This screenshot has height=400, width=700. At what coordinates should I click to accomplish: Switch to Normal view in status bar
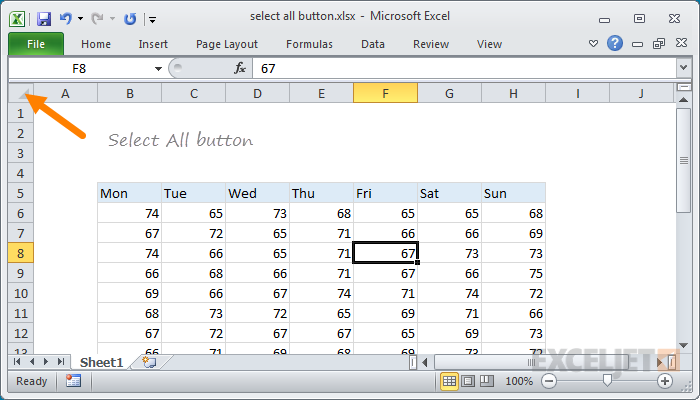point(450,381)
